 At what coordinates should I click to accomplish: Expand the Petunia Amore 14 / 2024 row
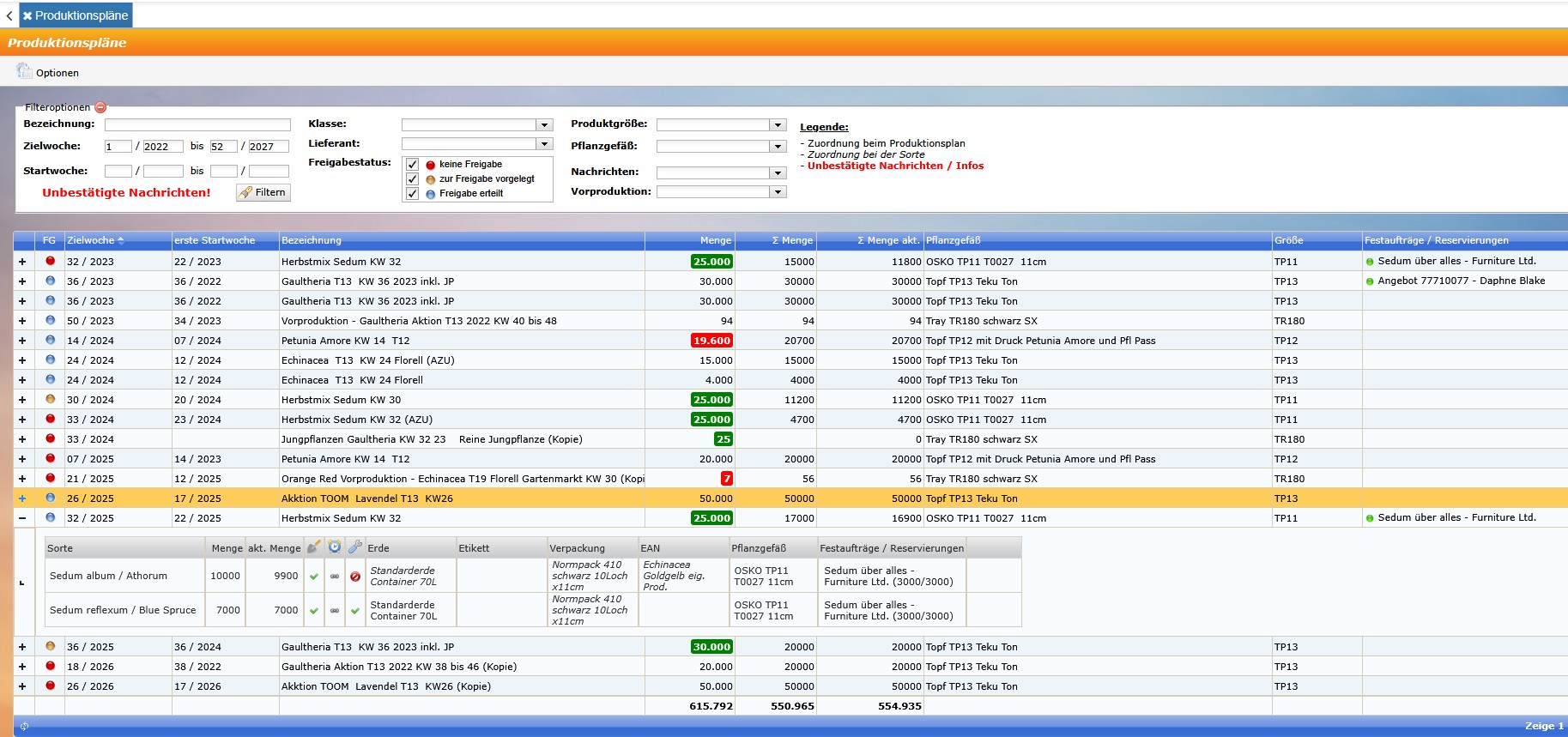coord(22,341)
